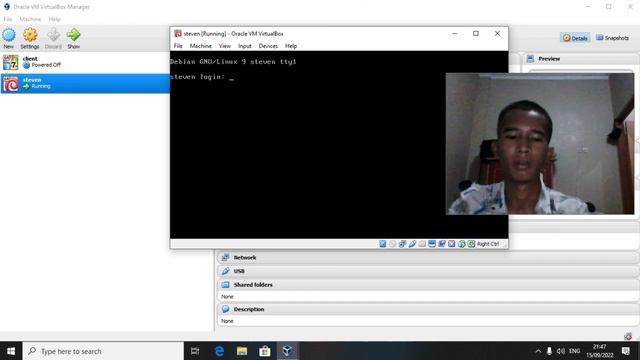Image resolution: width=640 pixels, height=360 pixels.
Task: Close the steven VM window
Action: 497,33
